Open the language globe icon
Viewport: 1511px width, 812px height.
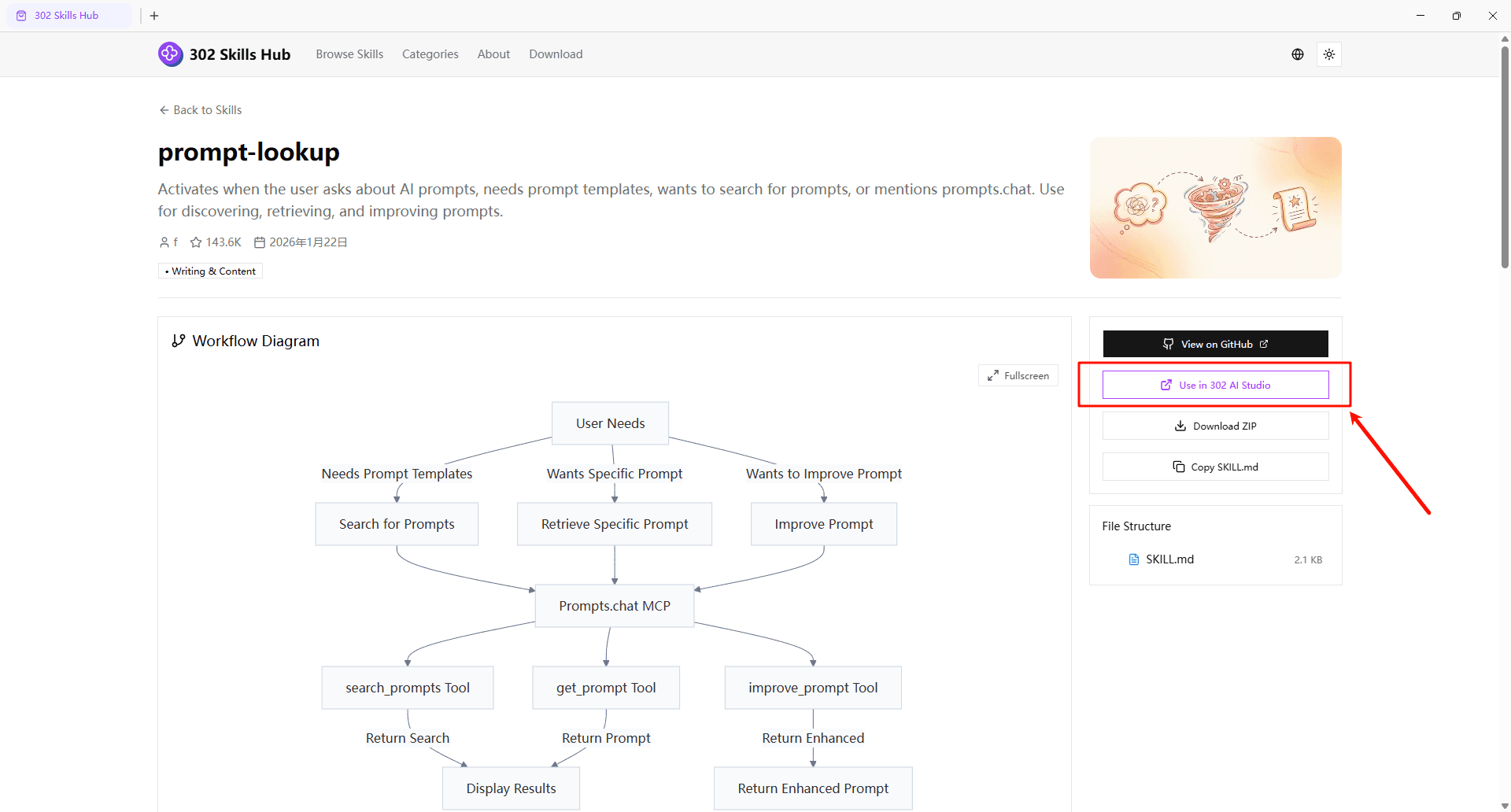1298,54
